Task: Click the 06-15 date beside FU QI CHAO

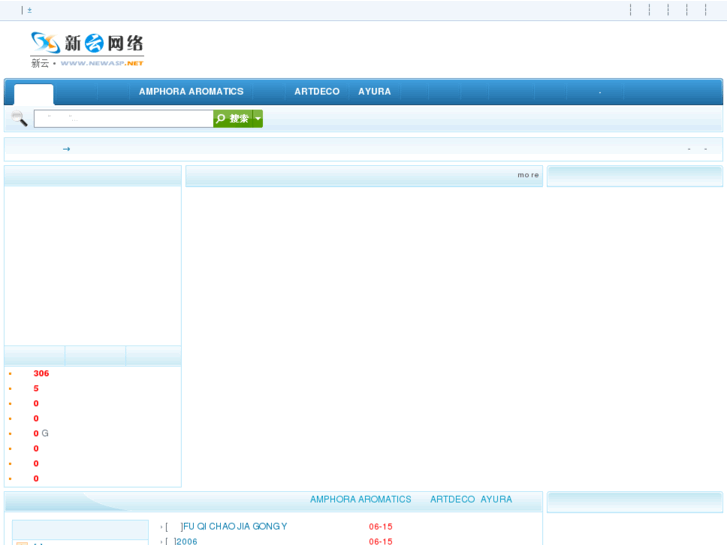Action: coord(381,526)
